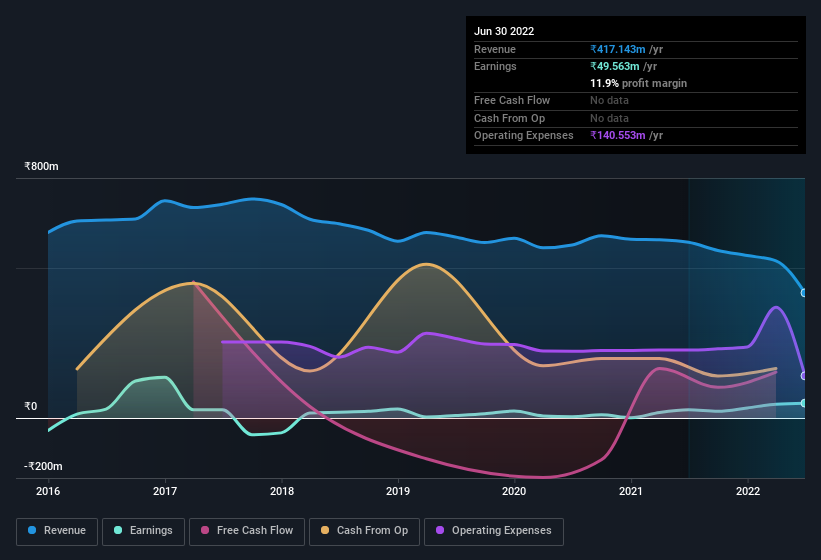Select the 2021 x-axis label
This screenshot has width=821, height=560.
point(631,491)
